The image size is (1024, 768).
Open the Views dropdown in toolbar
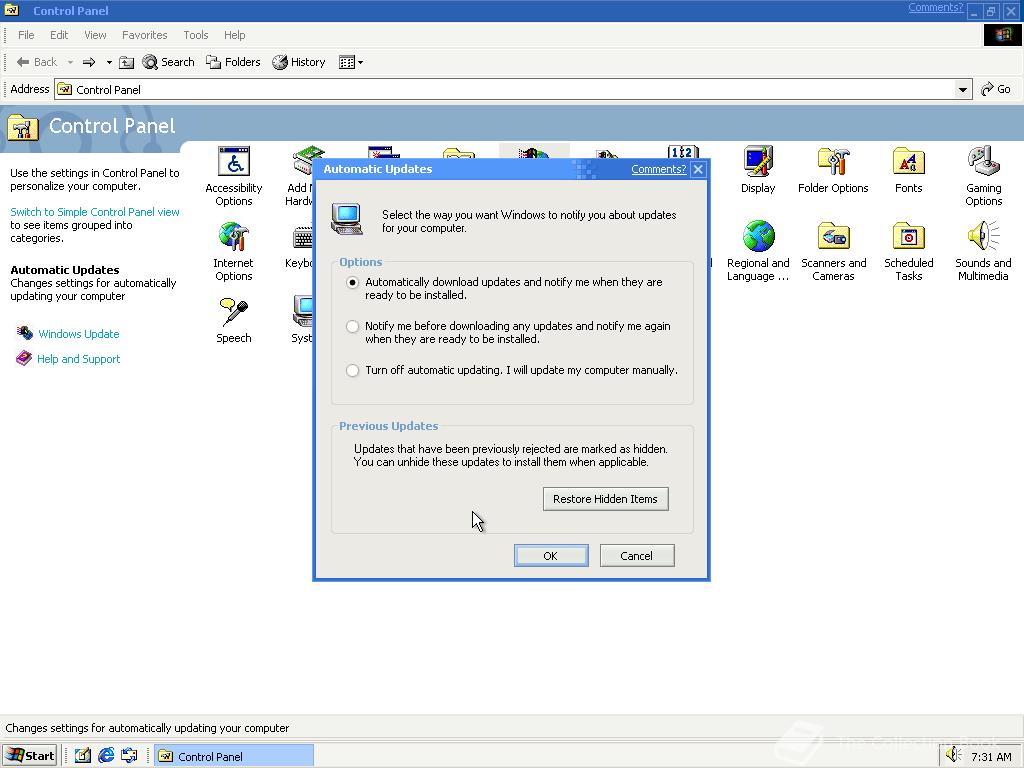[351, 62]
